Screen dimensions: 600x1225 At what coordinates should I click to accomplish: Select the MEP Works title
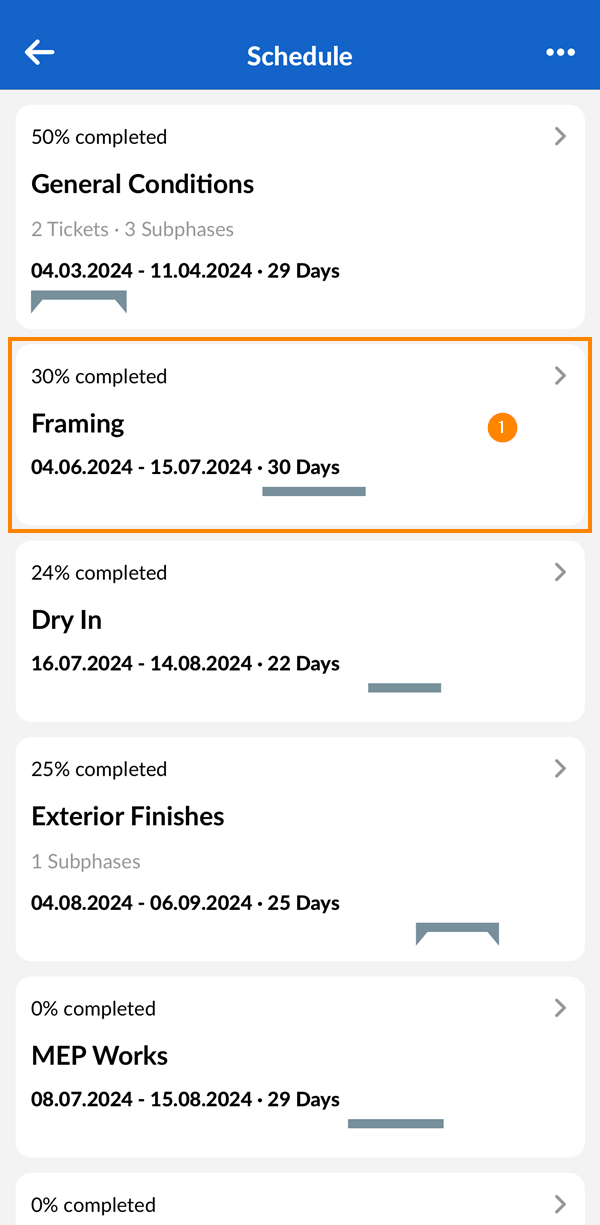[x=100, y=1056]
